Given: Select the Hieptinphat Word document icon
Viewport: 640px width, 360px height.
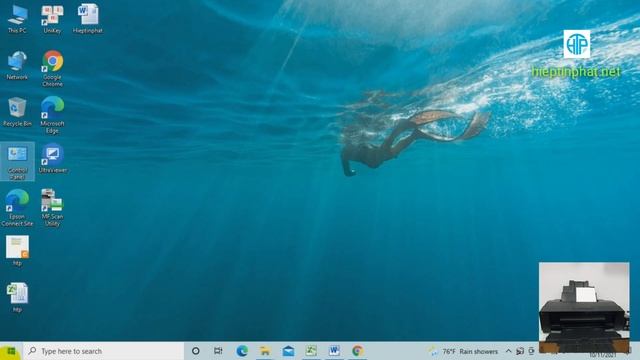Looking at the screenshot, I should point(88,19).
